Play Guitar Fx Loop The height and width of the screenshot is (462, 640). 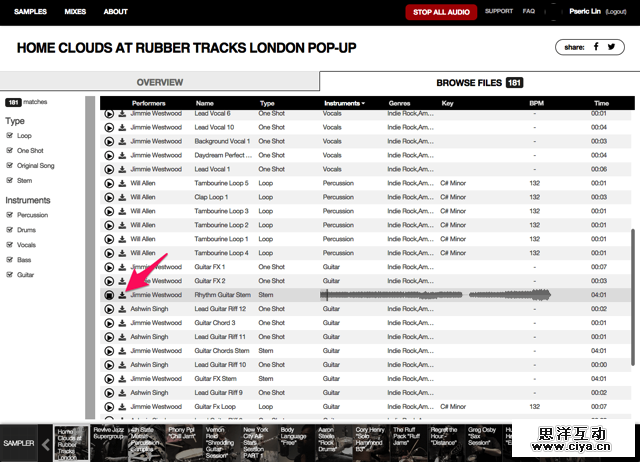tap(109, 407)
